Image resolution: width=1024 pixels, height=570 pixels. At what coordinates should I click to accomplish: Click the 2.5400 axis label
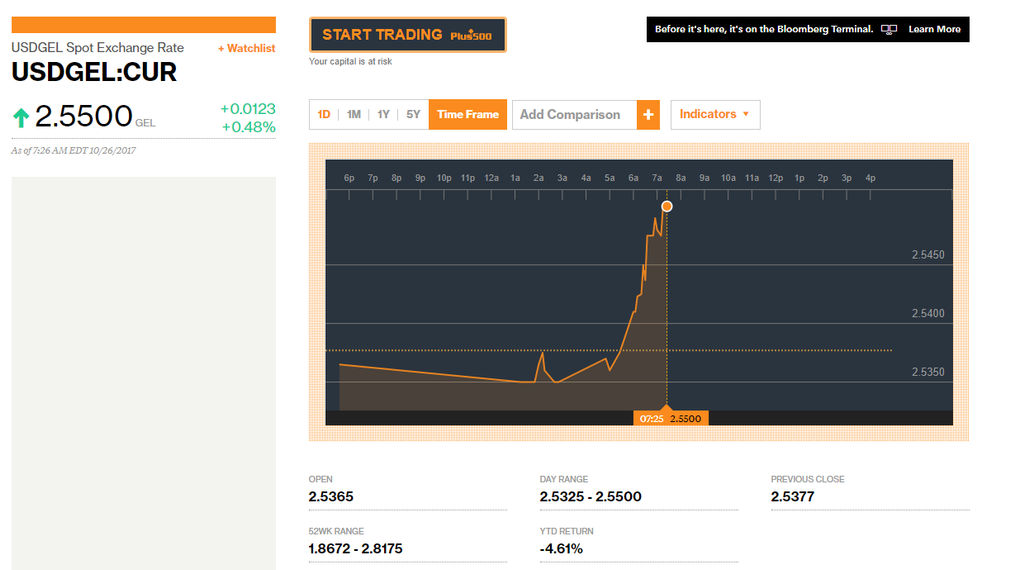[928, 313]
